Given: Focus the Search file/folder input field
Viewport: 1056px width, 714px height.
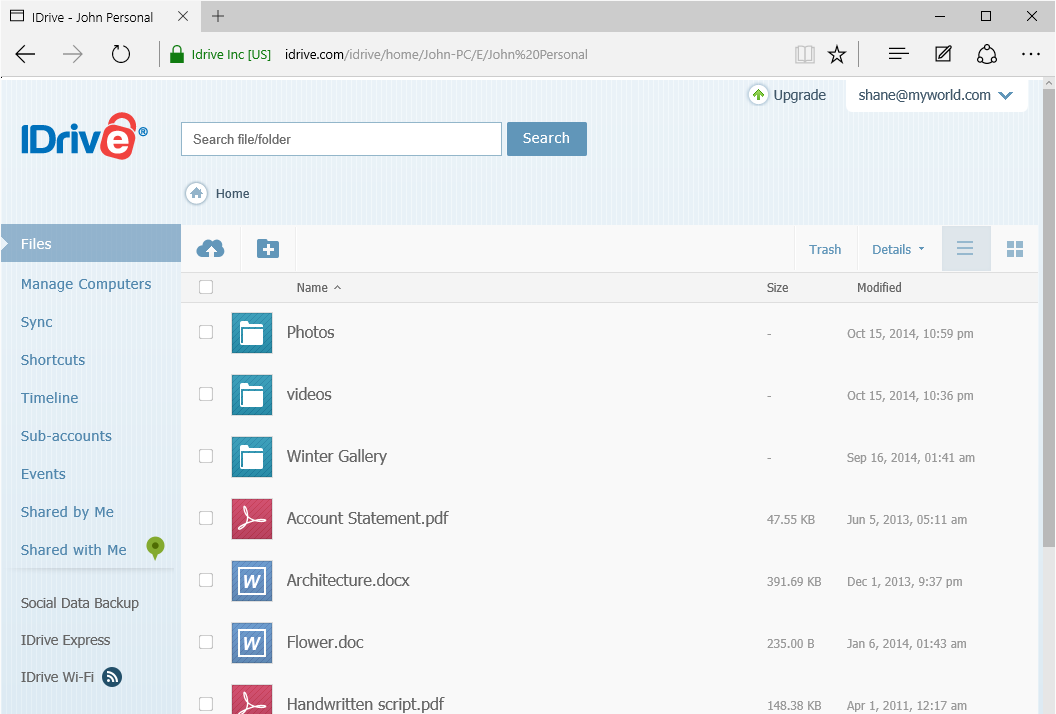Looking at the screenshot, I should 341,139.
